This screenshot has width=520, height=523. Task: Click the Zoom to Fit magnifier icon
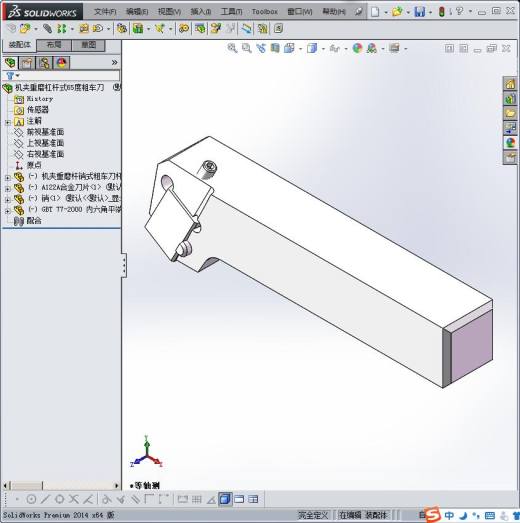[232, 48]
